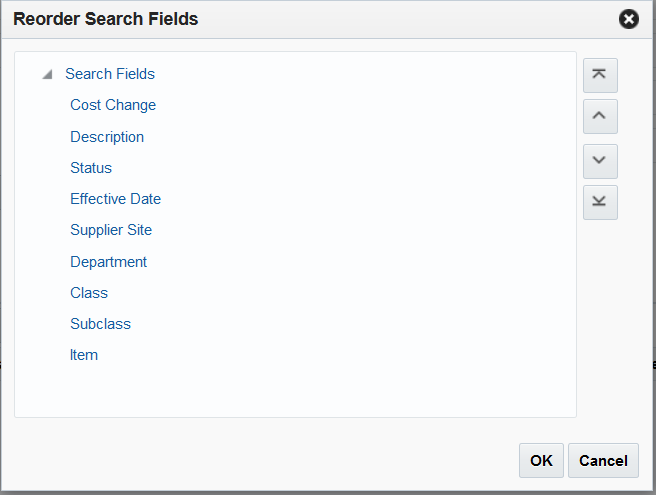Select the Description field
Viewport: 656px width, 495px height.
click(107, 137)
